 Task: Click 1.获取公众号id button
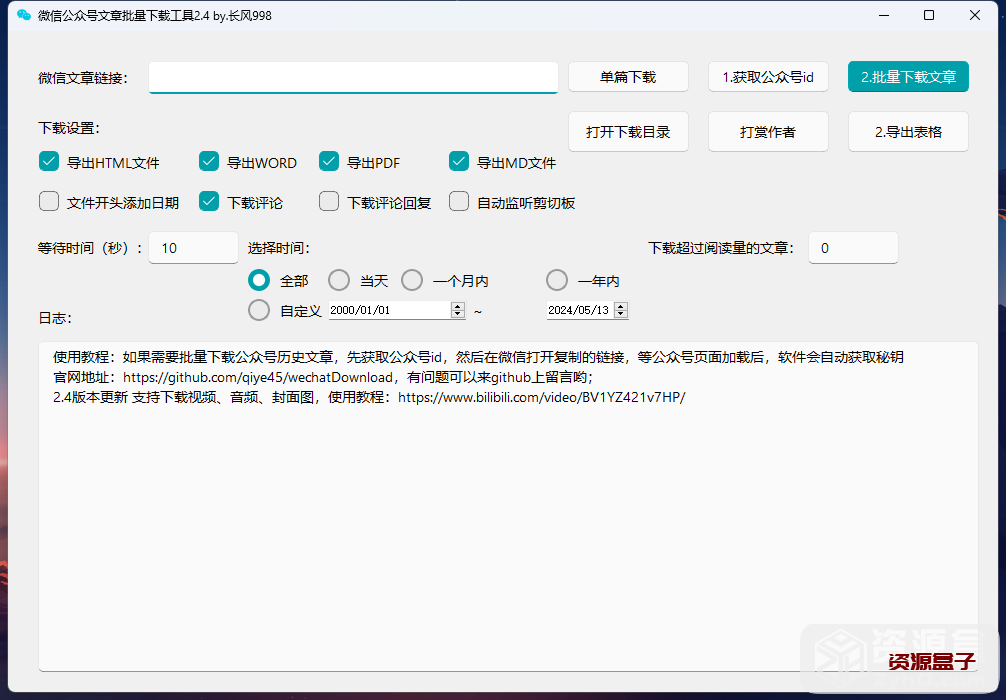pyautogui.click(x=768, y=76)
